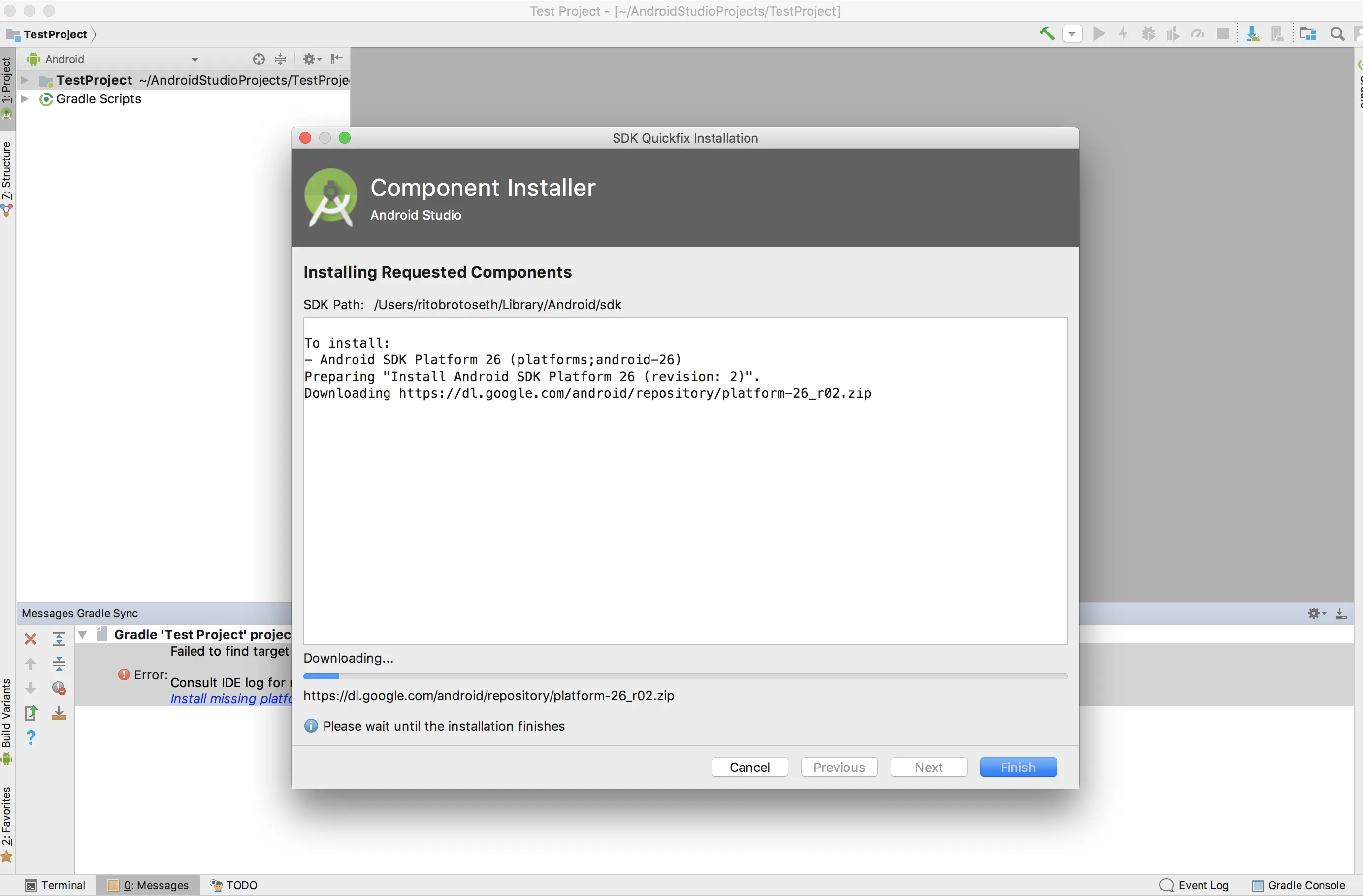Image resolution: width=1363 pixels, height=896 pixels.
Task: Click the Cancel button in installer
Action: [749, 767]
